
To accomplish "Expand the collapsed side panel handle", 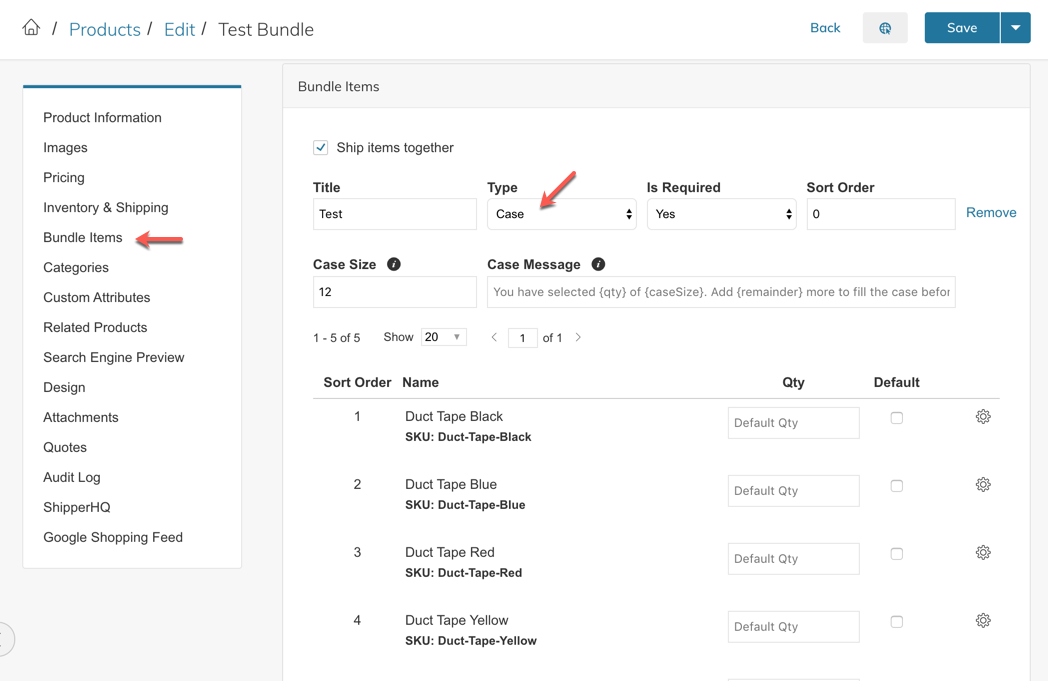I will (x=5, y=639).
